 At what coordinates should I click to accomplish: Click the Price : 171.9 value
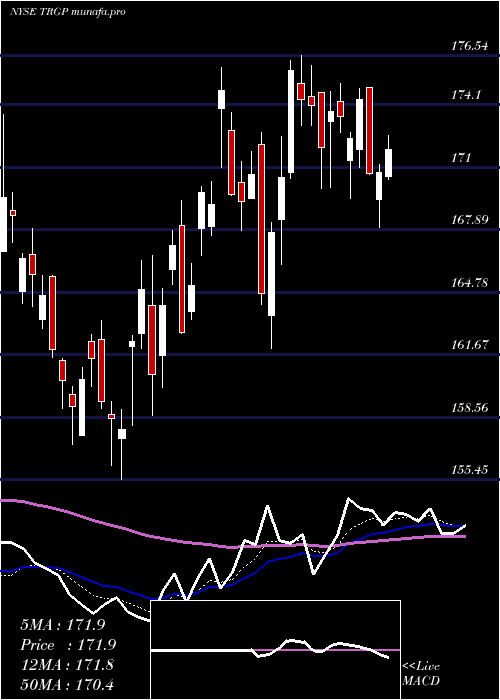point(68,645)
